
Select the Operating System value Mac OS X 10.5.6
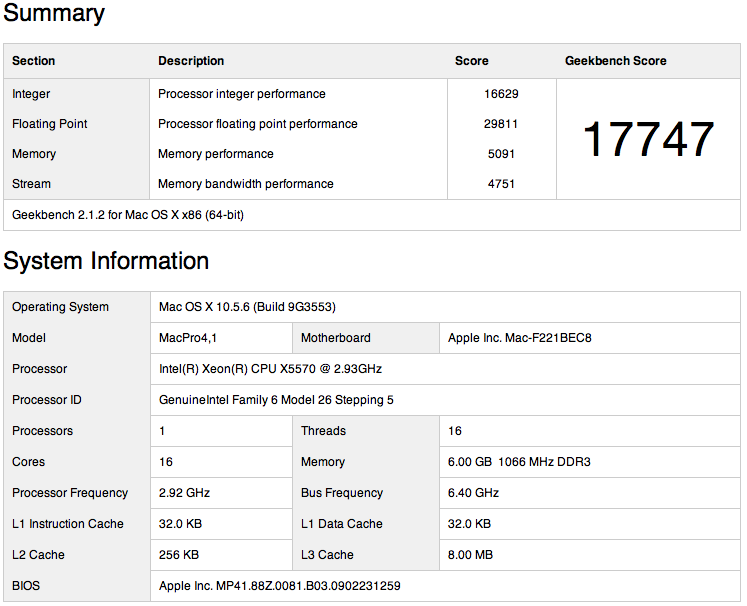(254, 307)
